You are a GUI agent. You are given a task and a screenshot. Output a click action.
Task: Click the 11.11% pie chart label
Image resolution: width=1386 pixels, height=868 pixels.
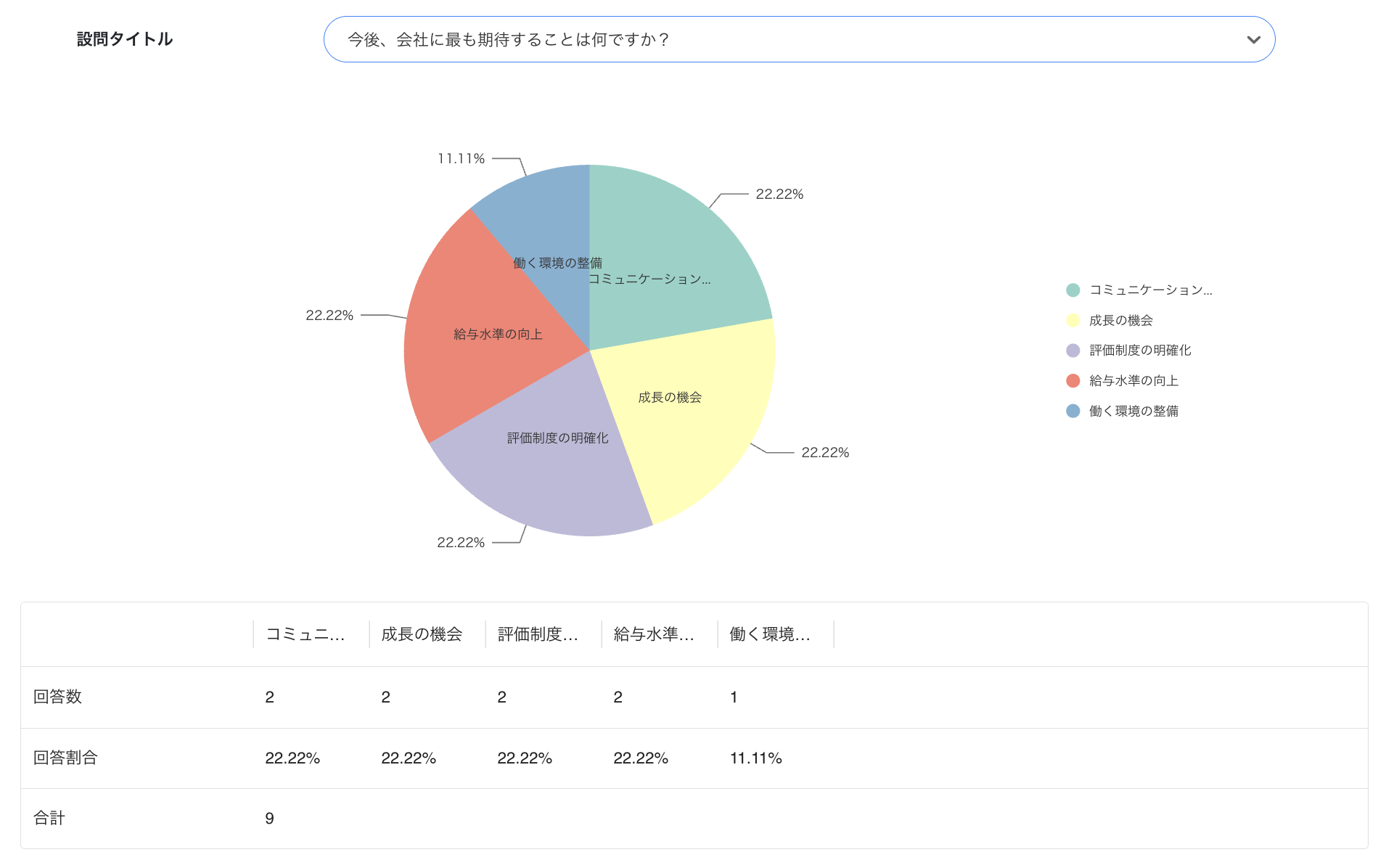(461, 159)
